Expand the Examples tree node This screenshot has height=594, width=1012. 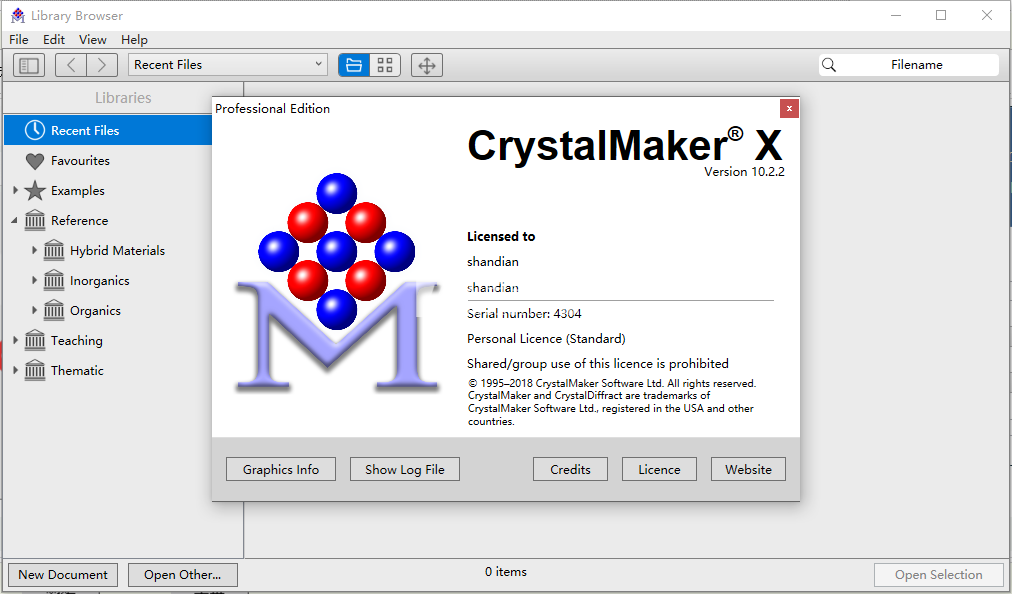click(x=15, y=190)
